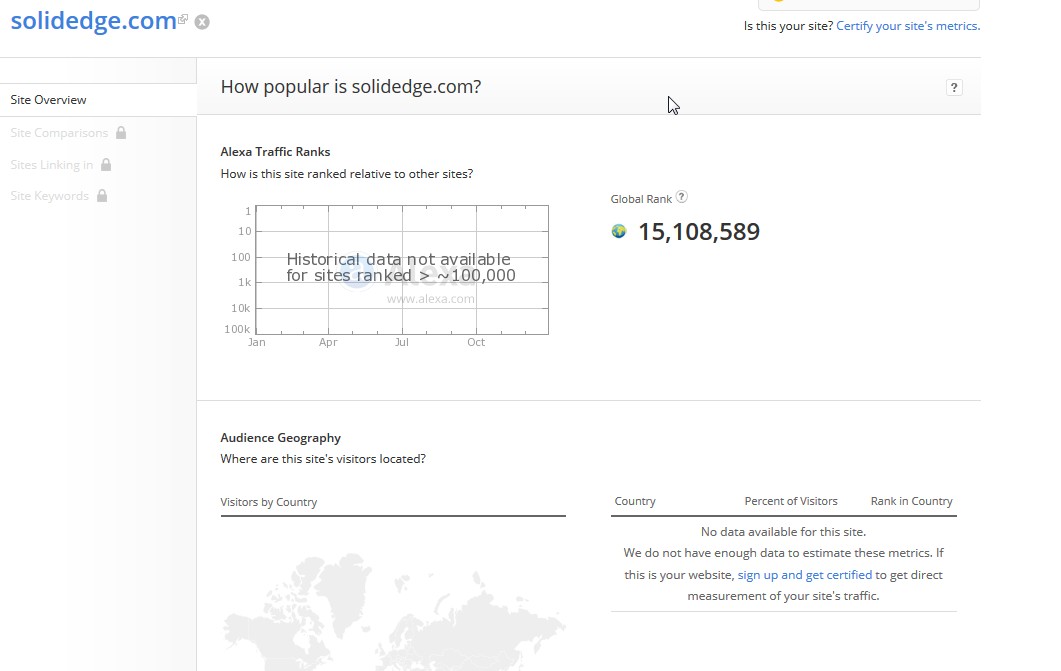Click the Country column header
1061x671 pixels.
coord(635,501)
